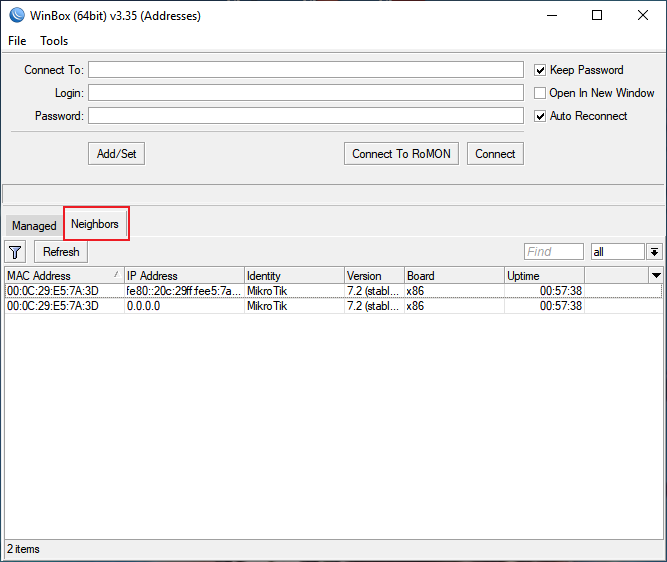Click the '2 items' status bar text

23,549
